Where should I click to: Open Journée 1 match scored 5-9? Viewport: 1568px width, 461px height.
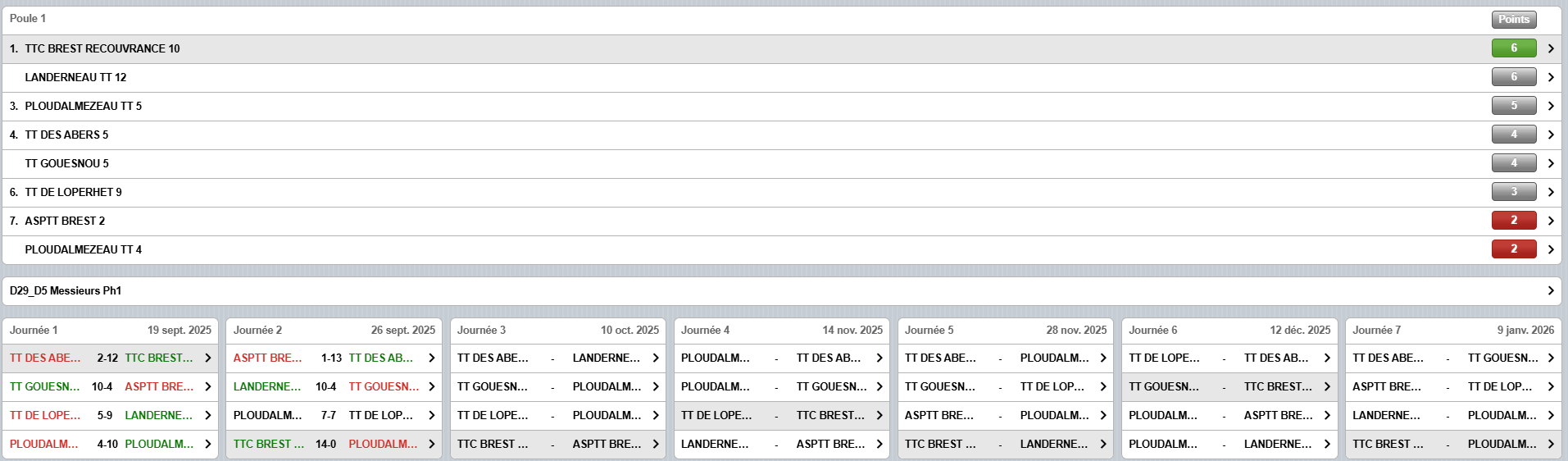(x=207, y=415)
